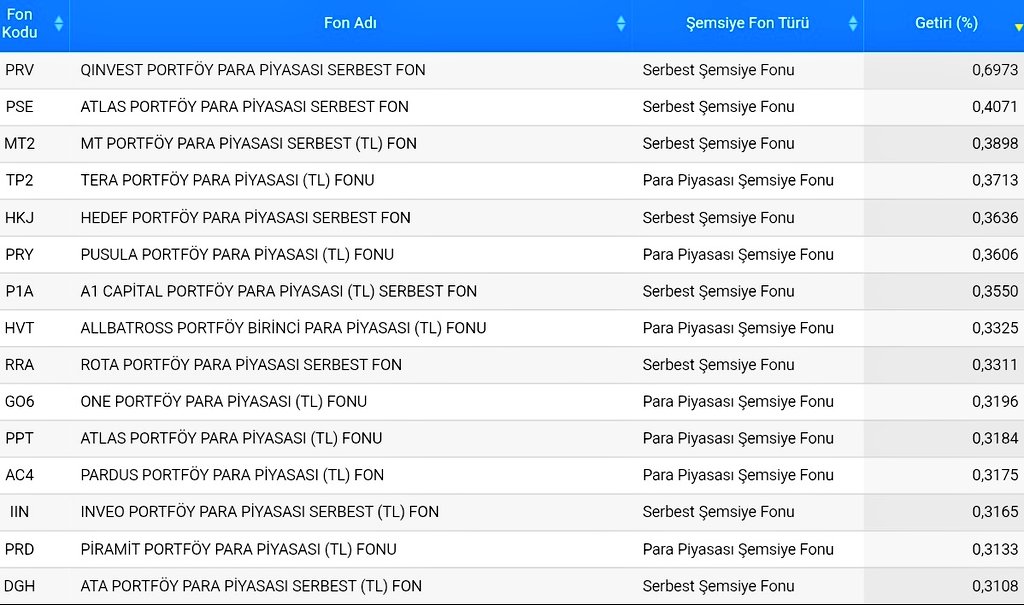
Task: Select fund code TP2
Action: tap(20, 180)
